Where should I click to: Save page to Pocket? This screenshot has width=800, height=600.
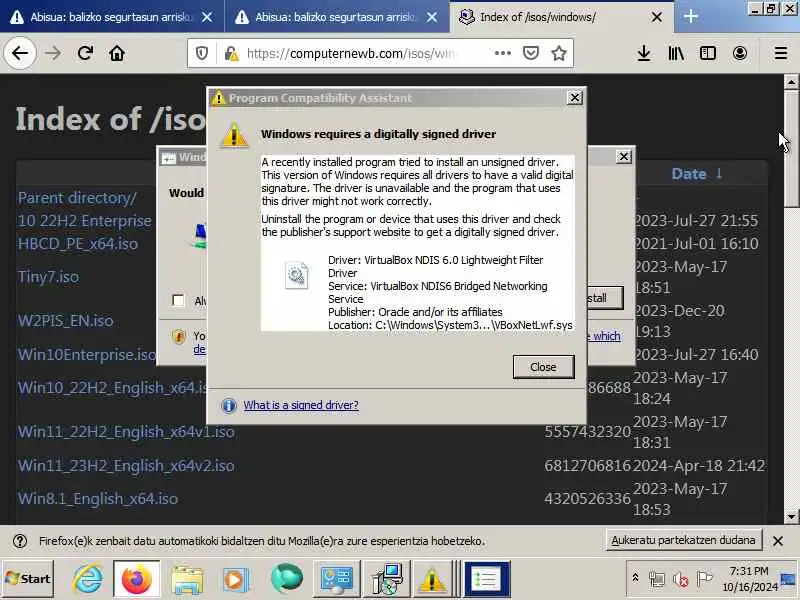[x=531, y=53]
